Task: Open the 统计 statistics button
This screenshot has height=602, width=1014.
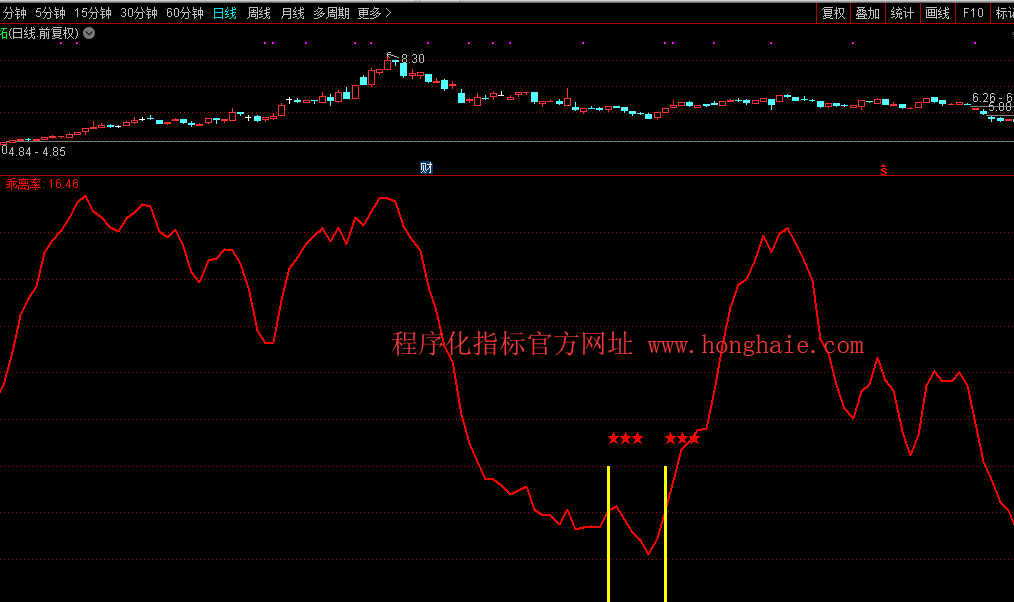Action: click(902, 13)
